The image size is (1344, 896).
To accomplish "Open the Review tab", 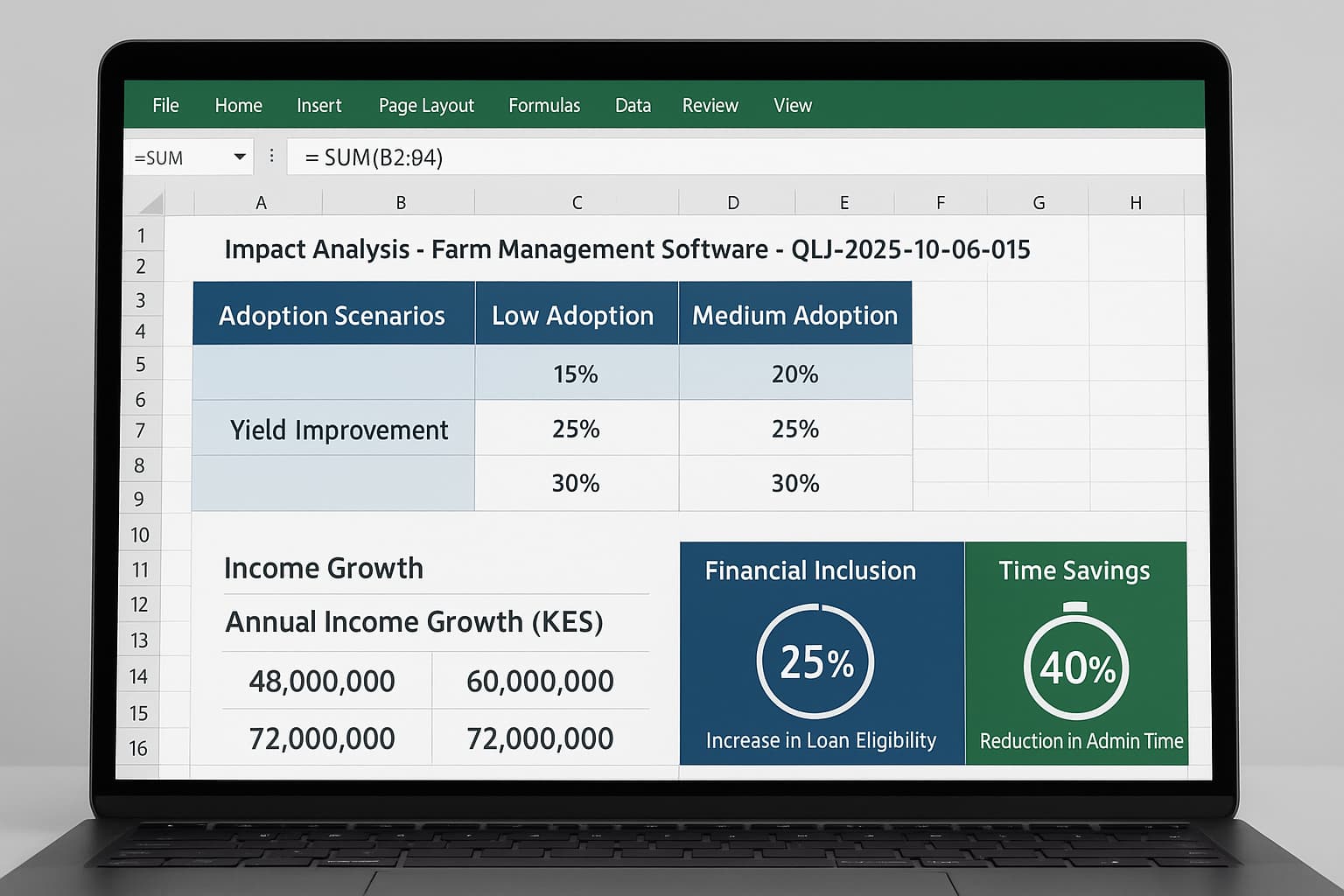I will pos(710,106).
